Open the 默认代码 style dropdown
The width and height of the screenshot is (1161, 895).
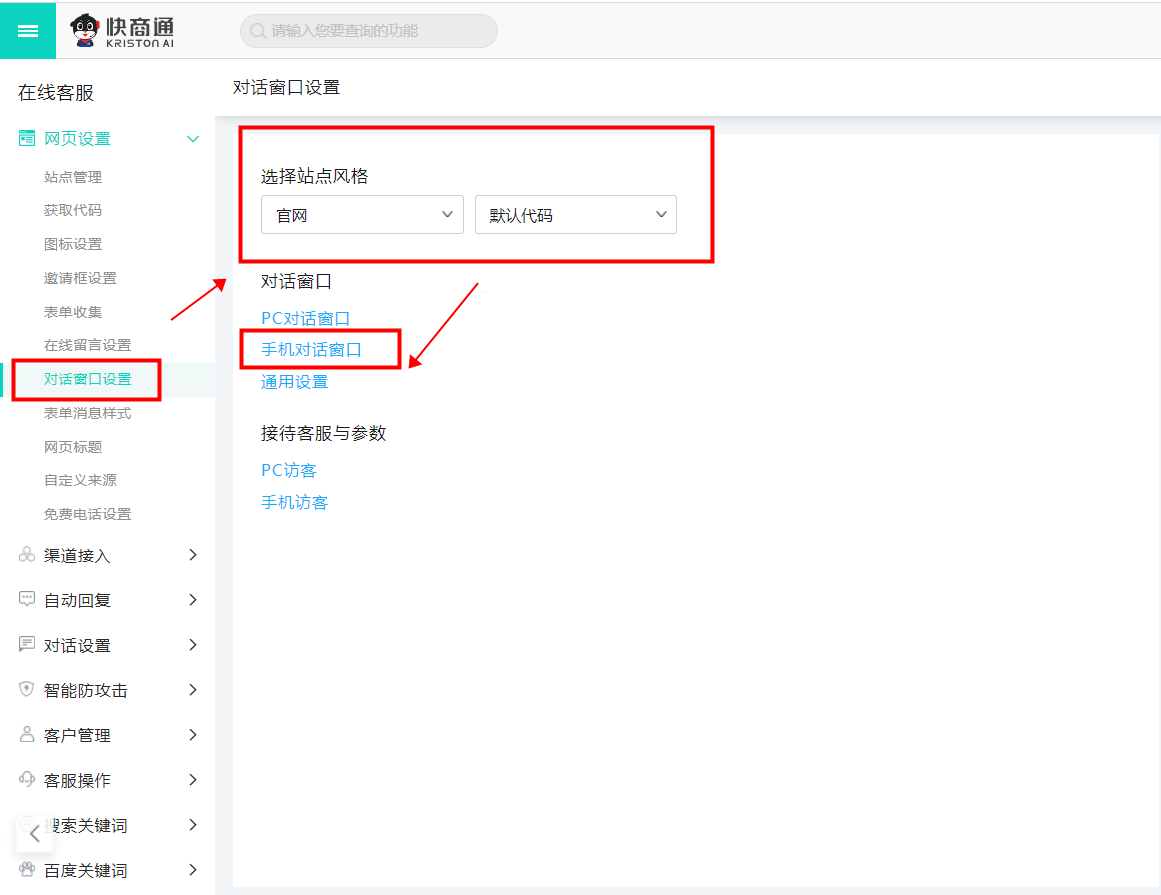pyautogui.click(x=575, y=215)
